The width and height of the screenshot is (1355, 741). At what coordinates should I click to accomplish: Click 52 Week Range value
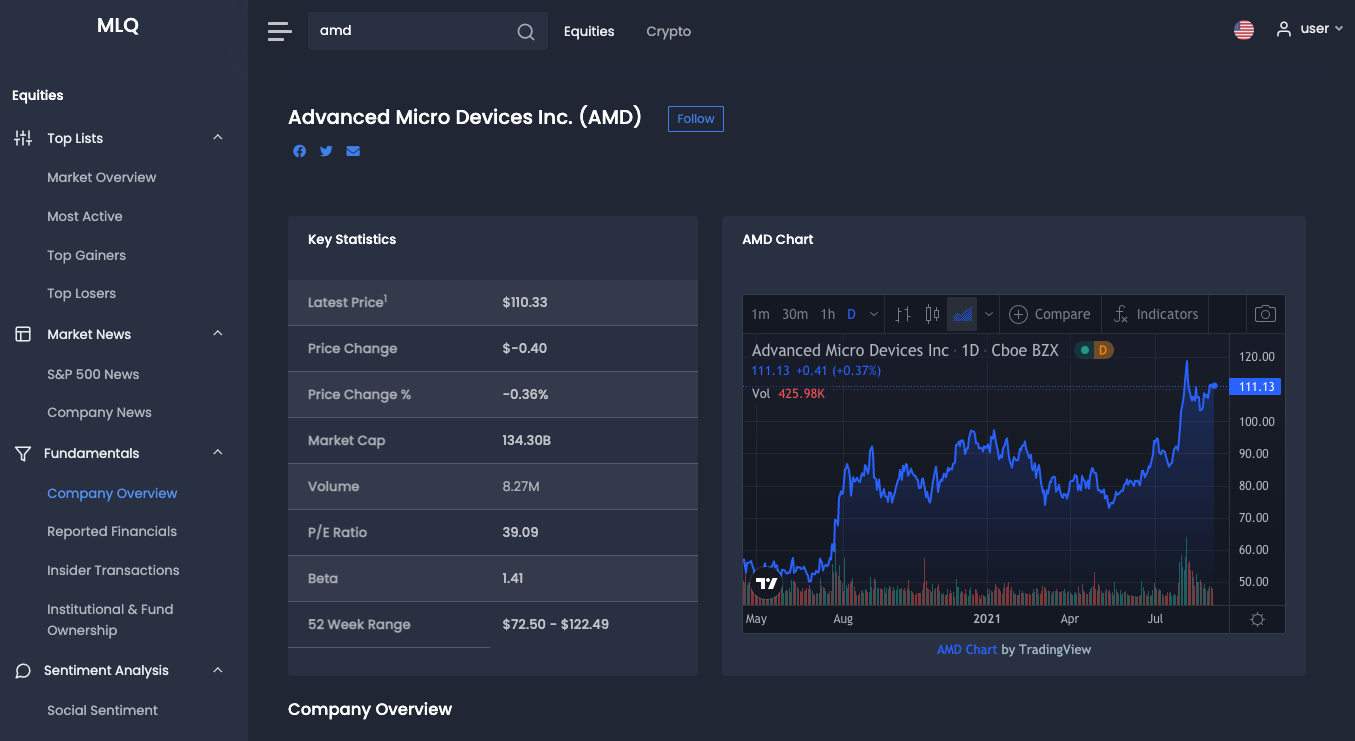[556, 624]
